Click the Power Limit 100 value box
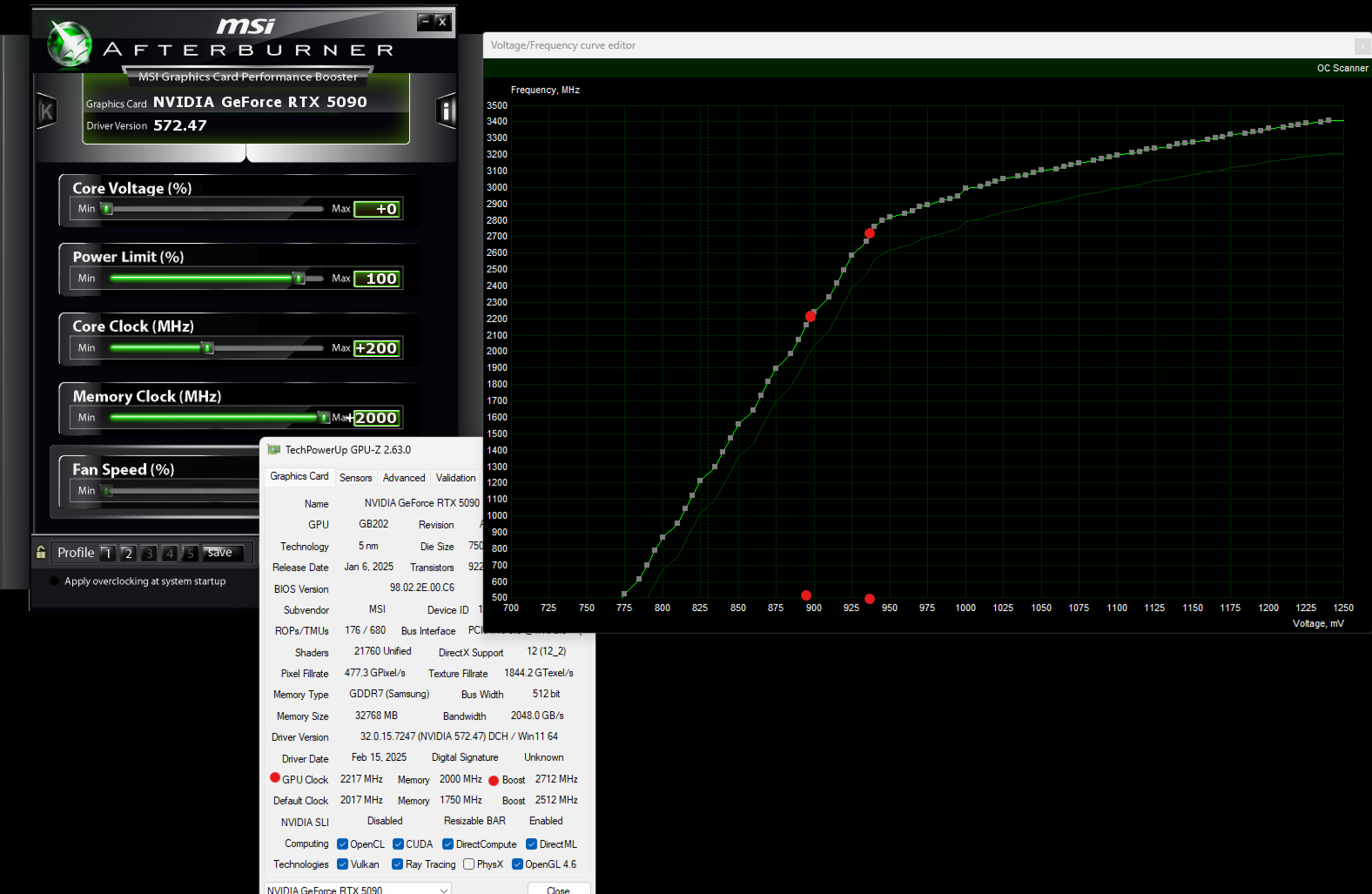The image size is (1372, 894). 378,279
